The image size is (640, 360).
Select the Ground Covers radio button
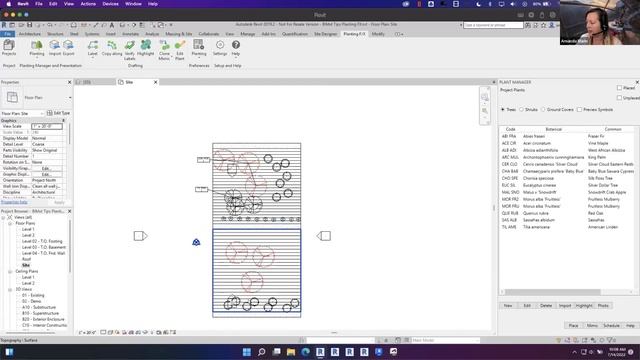543,109
